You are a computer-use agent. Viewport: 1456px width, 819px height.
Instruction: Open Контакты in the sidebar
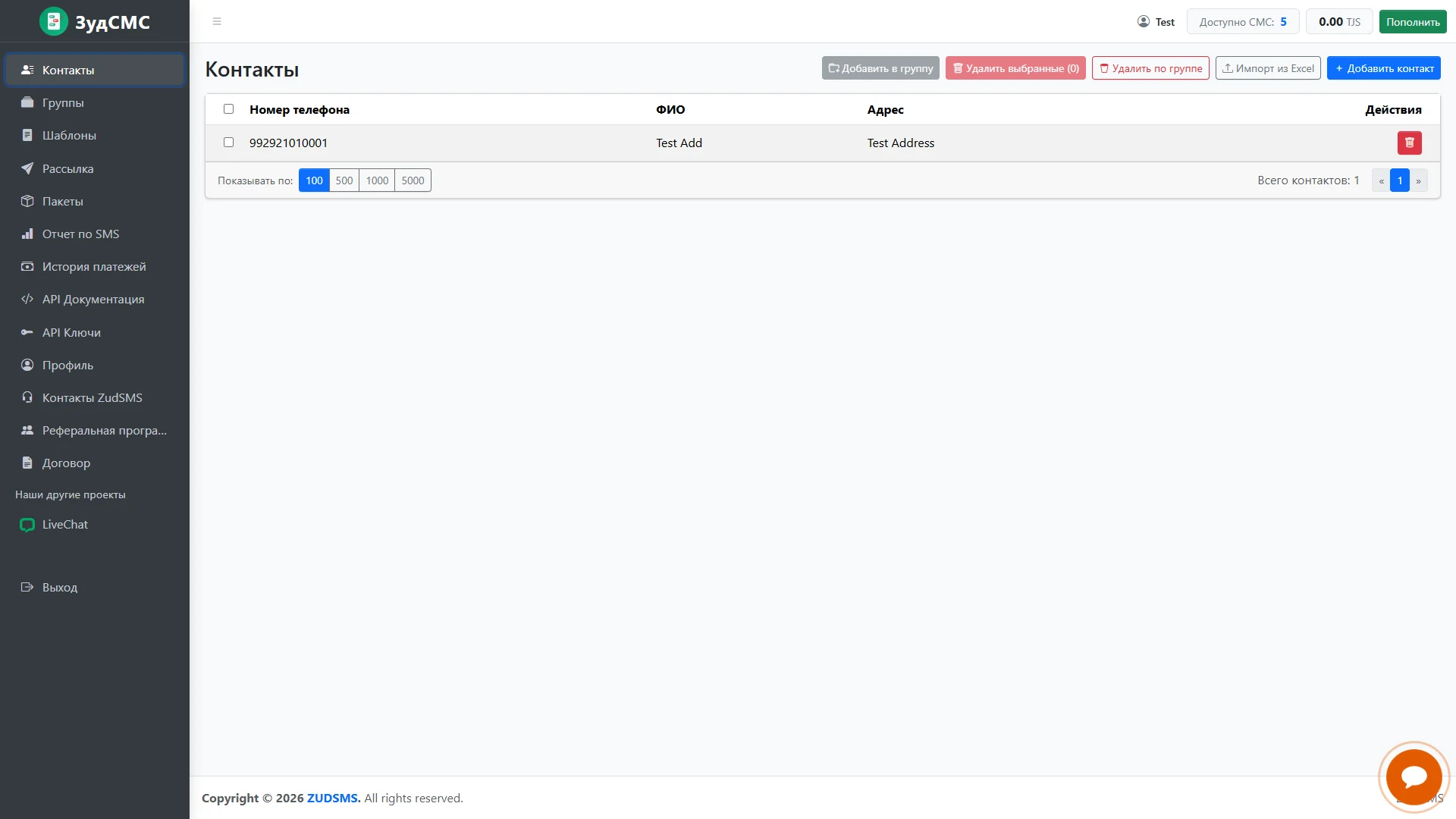click(x=95, y=70)
